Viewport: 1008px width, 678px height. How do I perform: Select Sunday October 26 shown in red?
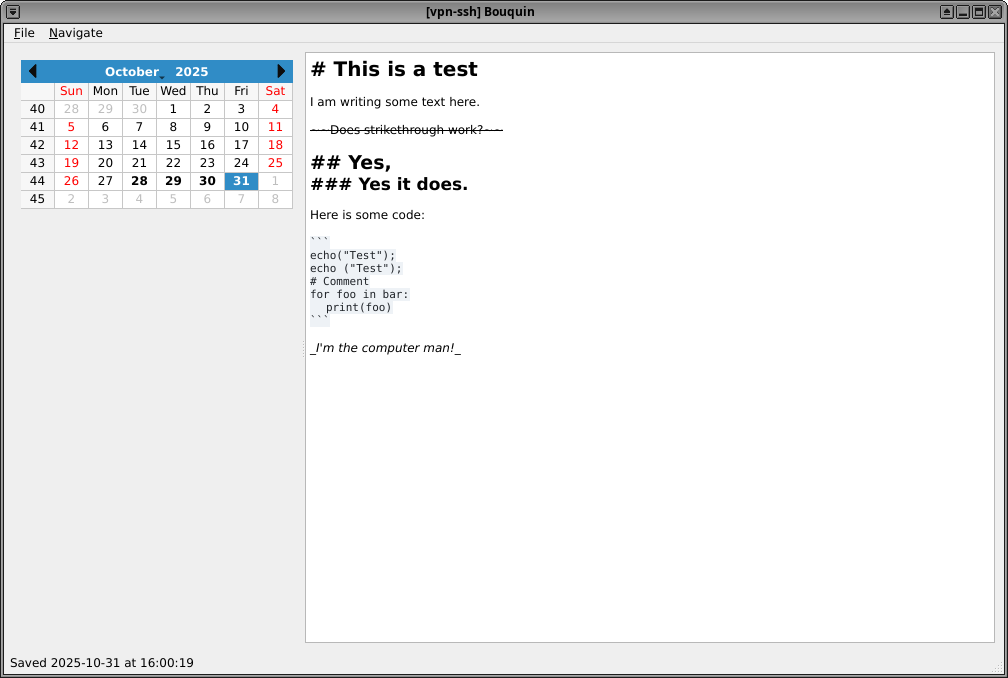tap(71, 181)
